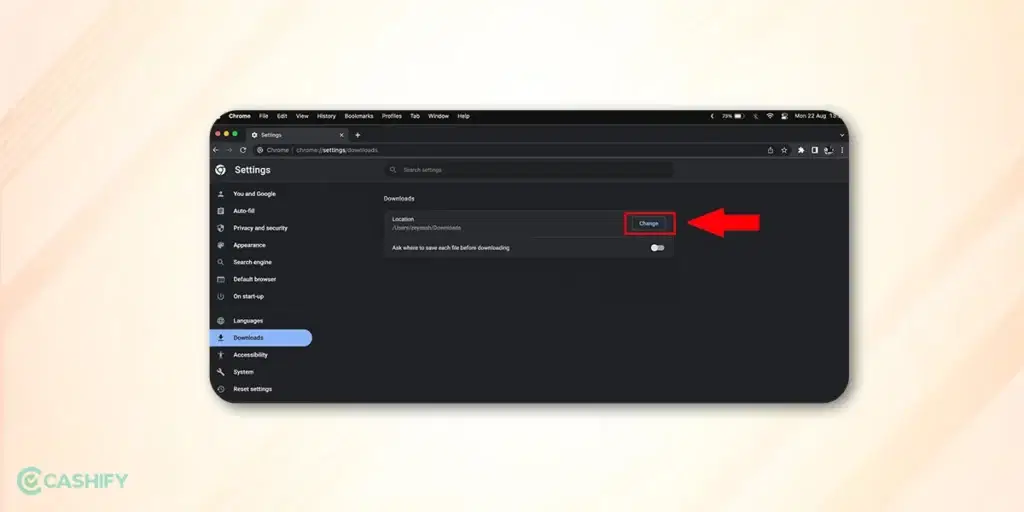Open the Window menu

(x=438, y=116)
